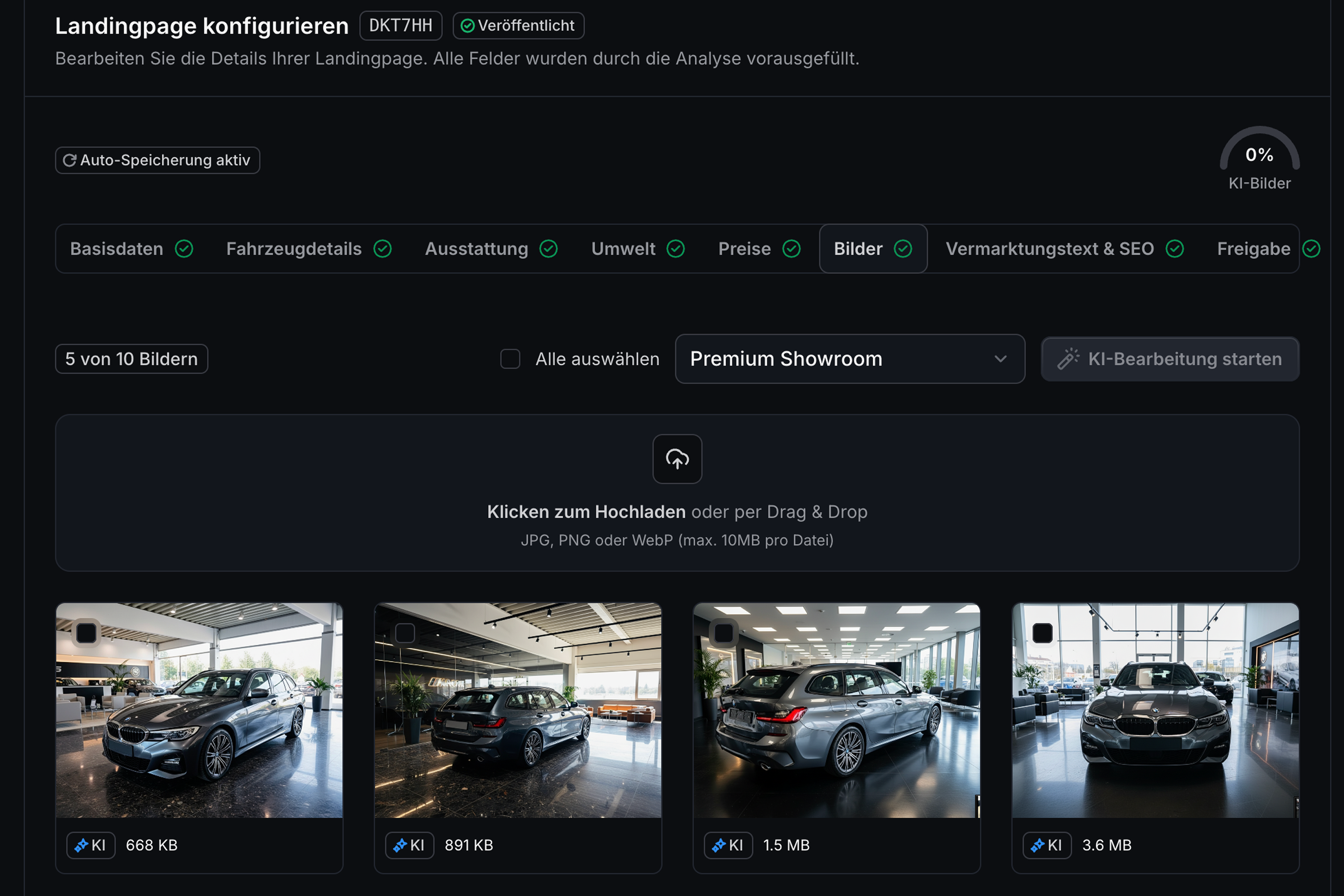Open the Vermarktungstext & SEO tab

[1050, 249]
